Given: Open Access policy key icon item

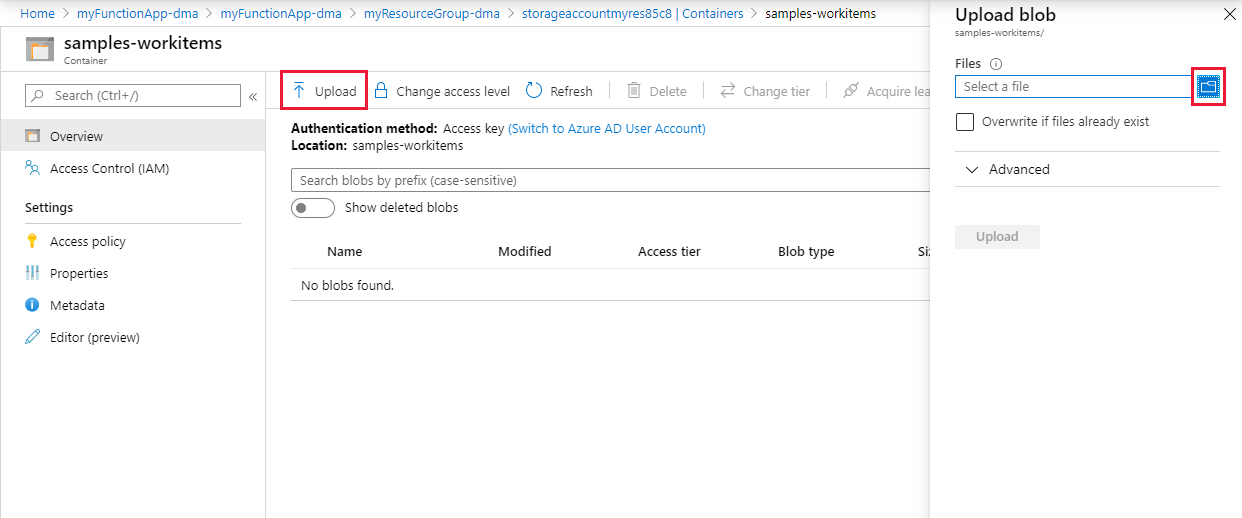Looking at the screenshot, I should (32, 241).
